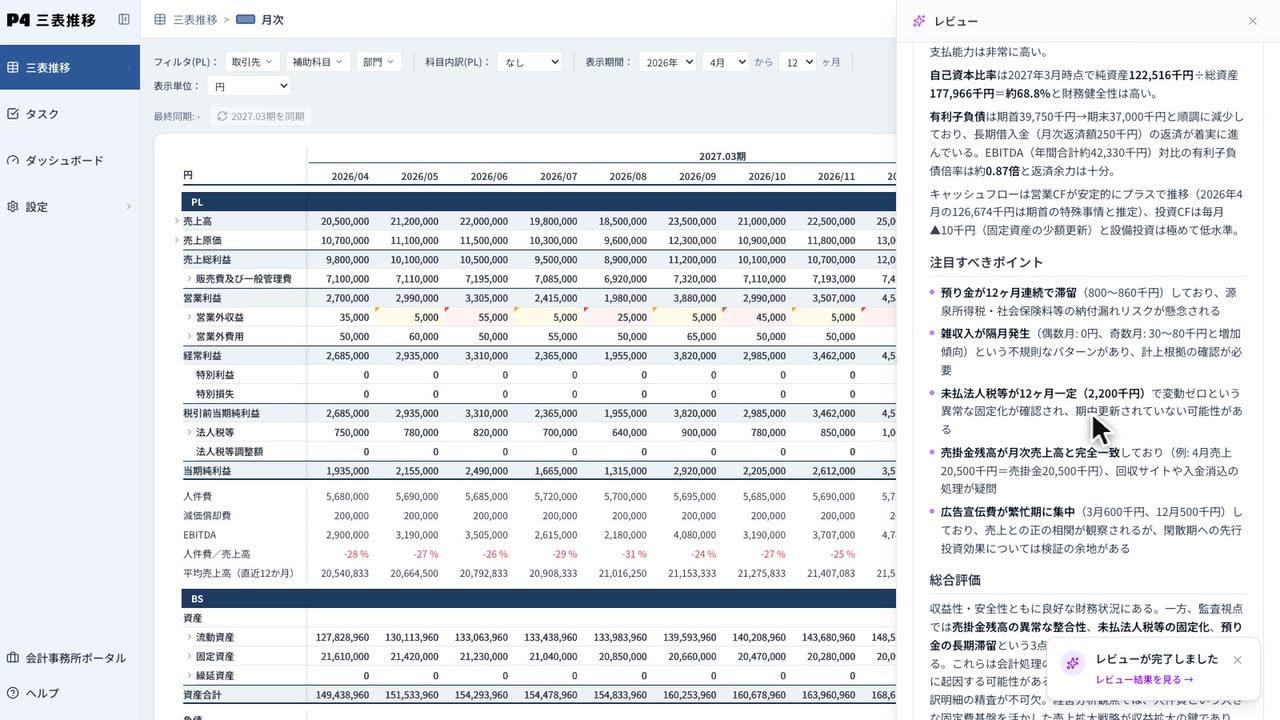The height and width of the screenshot is (720, 1280).
Task: Open the 補助科目 filter dropdown
Action: pyautogui.click(x=318, y=62)
